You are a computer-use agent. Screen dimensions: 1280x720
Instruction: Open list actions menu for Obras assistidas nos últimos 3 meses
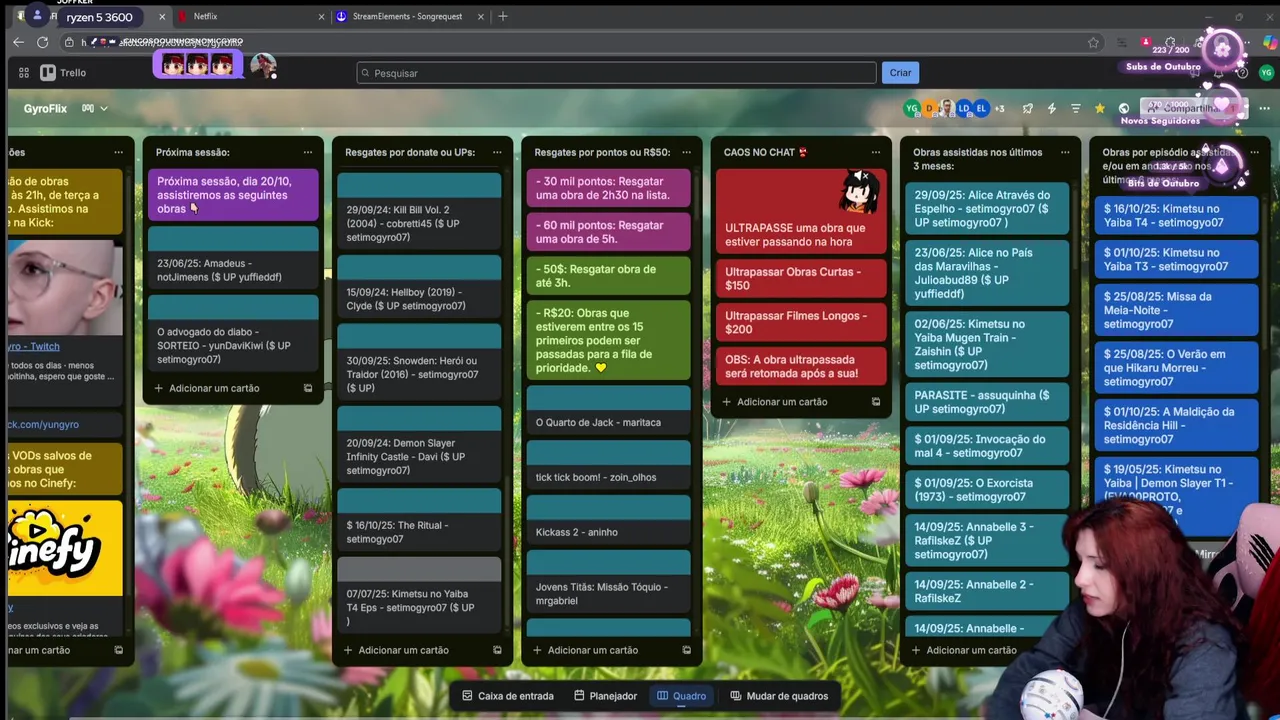point(1065,152)
